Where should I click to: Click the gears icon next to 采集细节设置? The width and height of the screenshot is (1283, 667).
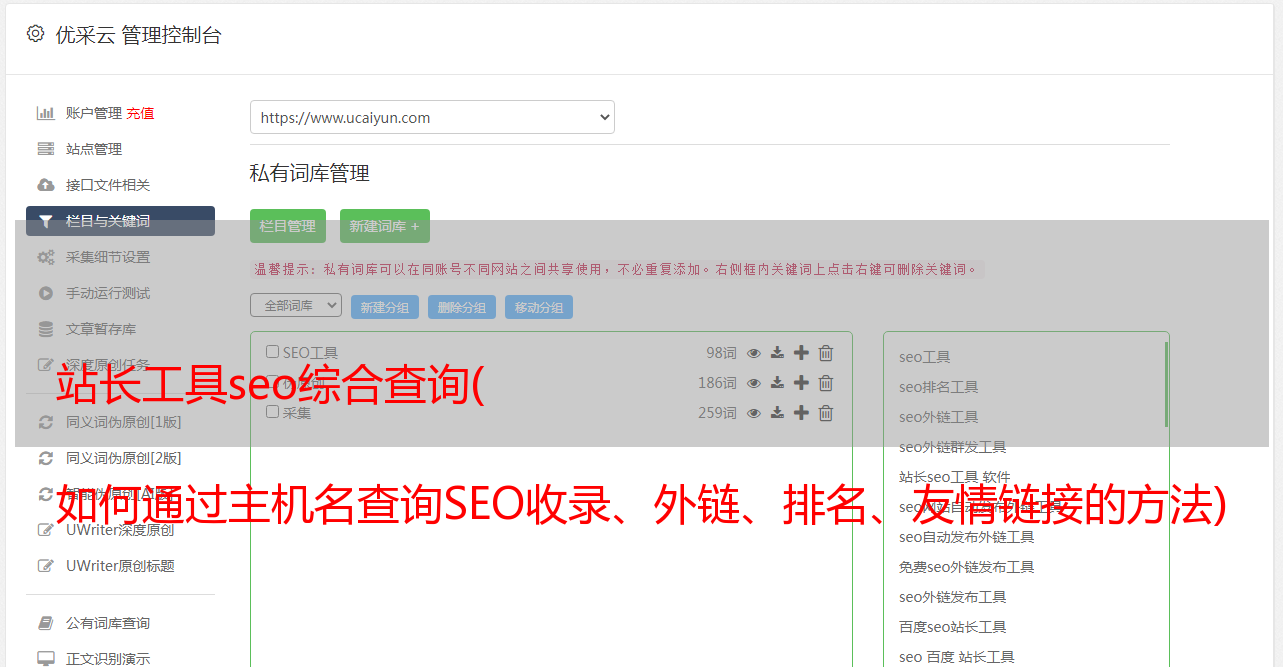[x=45, y=257]
